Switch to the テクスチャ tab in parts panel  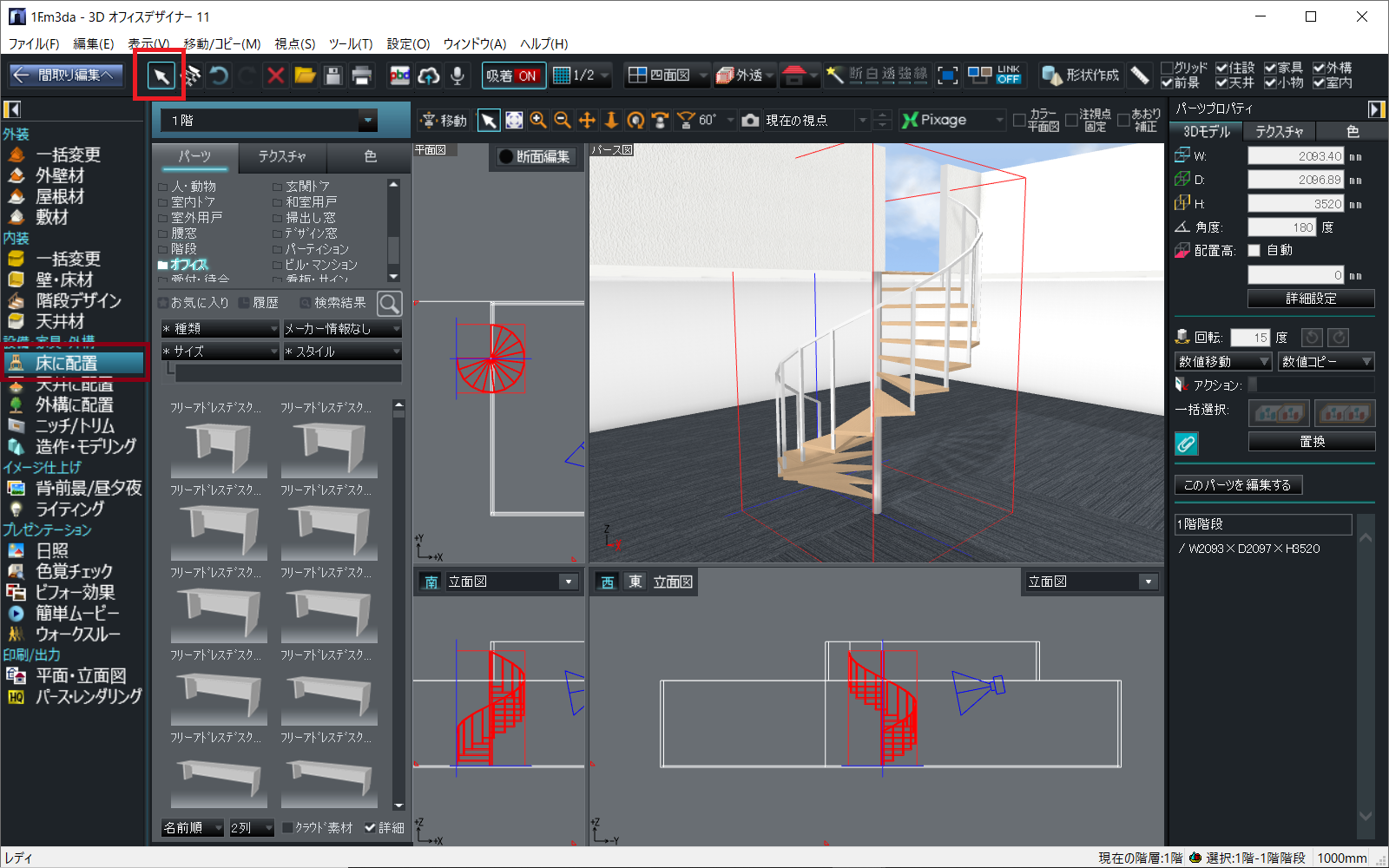point(282,156)
